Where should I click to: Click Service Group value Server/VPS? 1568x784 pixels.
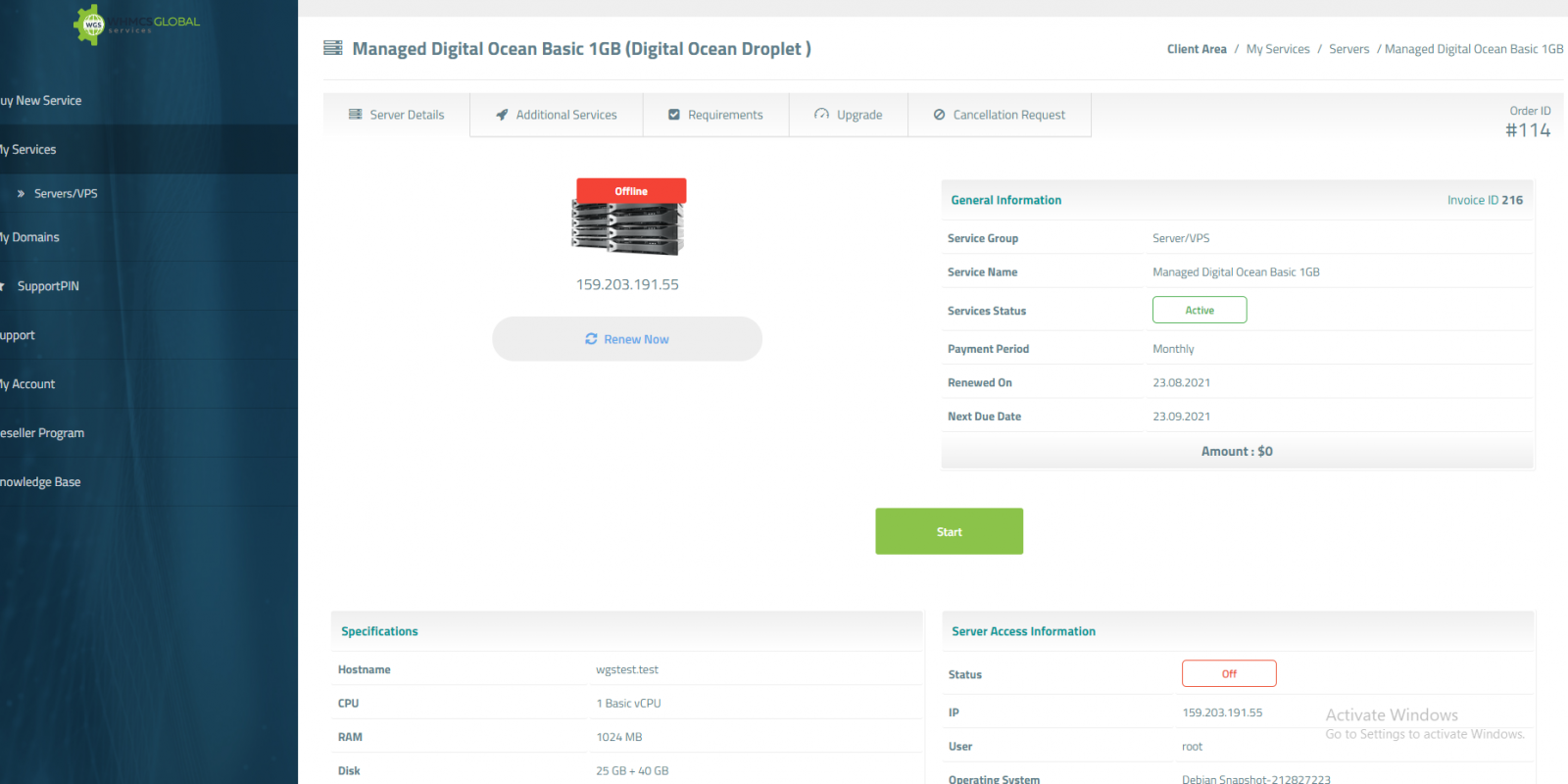point(1181,238)
